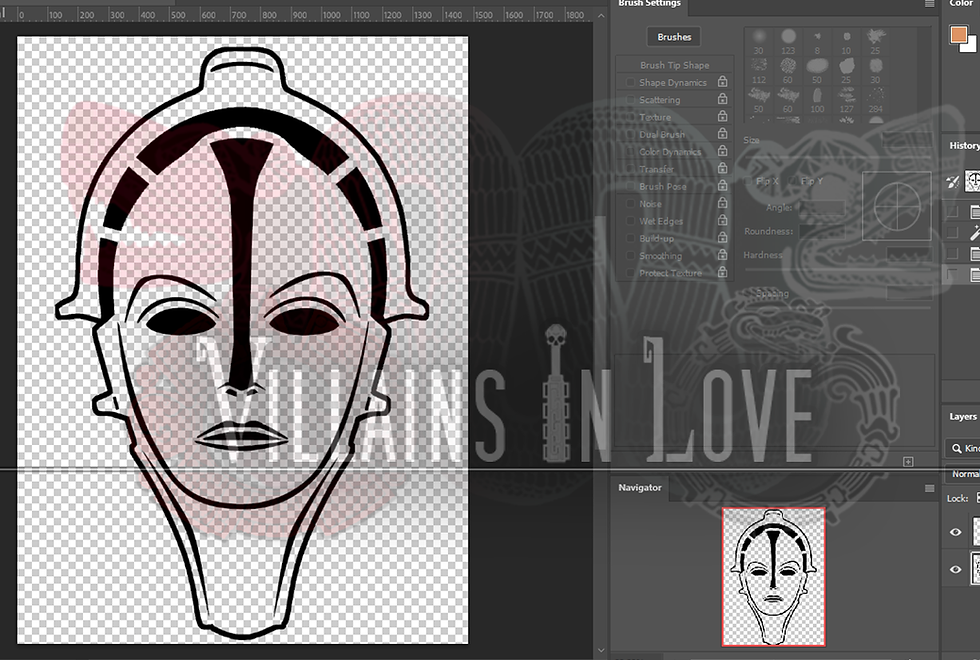The width and height of the screenshot is (980, 660).
Task: Enable the Shape Dynamics checkbox
Action: point(630,82)
